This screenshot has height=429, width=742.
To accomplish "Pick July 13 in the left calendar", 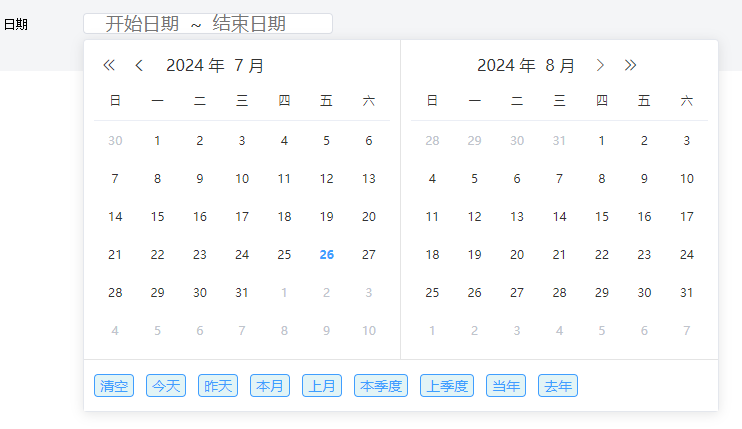I will (x=369, y=178).
